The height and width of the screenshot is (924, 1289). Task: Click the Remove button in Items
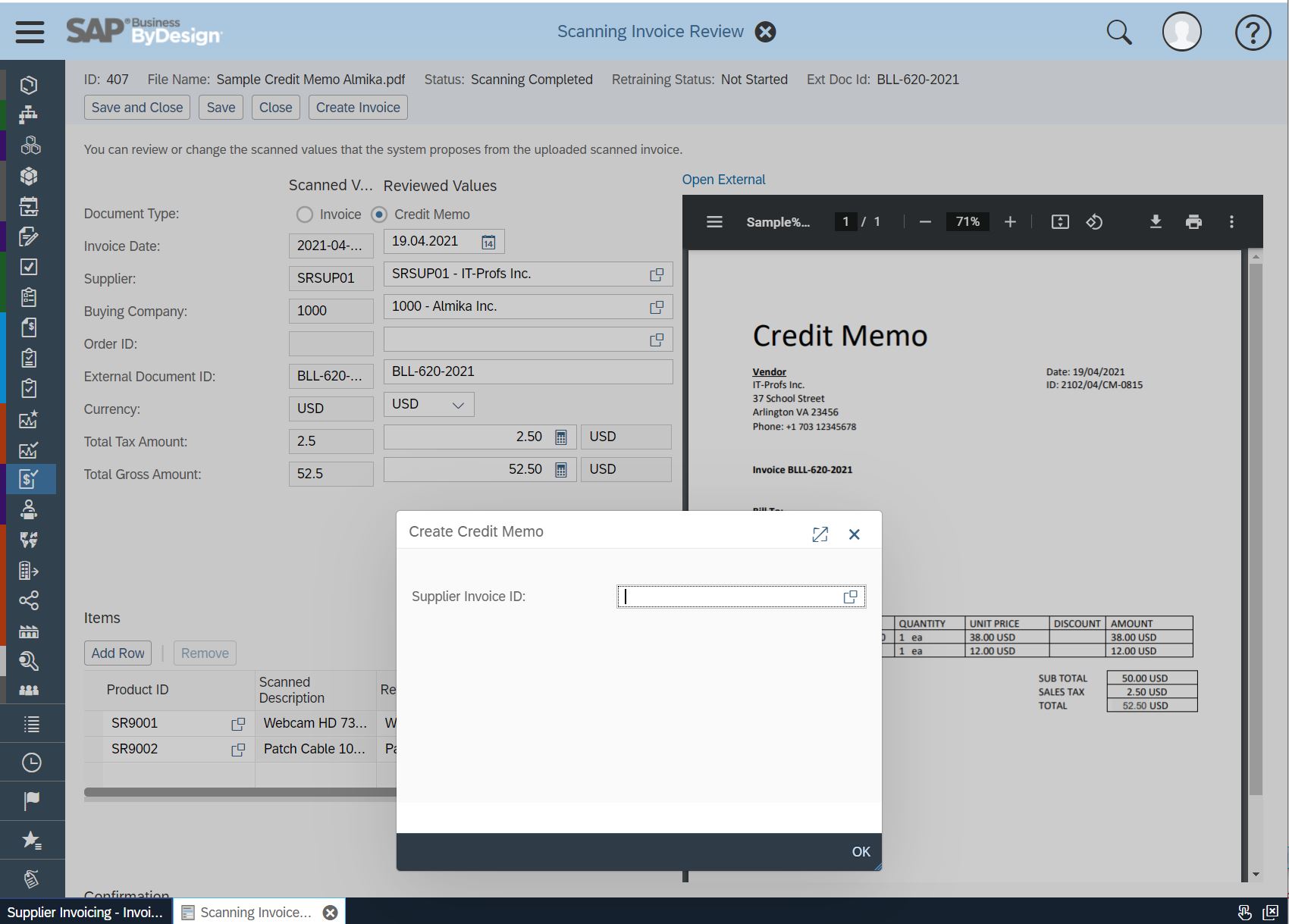[x=205, y=653]
